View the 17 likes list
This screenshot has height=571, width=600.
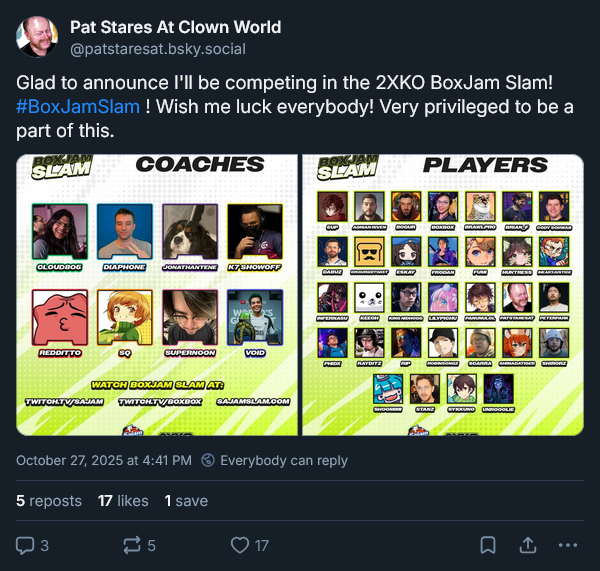pyautogui.click(x=123, y=501)
